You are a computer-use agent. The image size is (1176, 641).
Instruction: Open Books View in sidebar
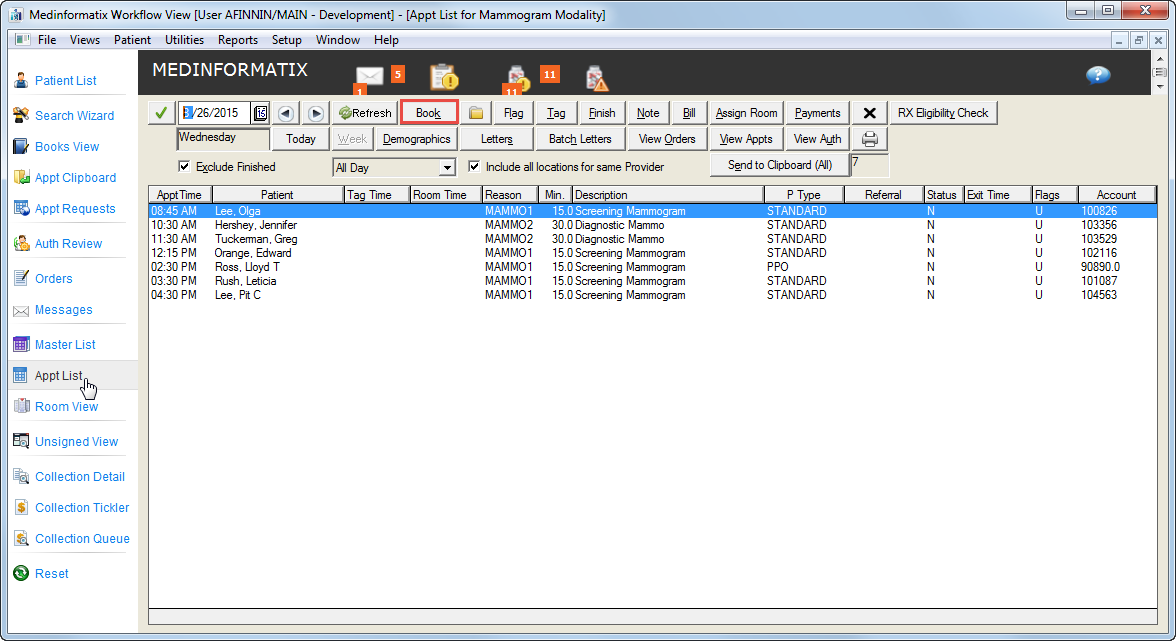(x=67, y=146)
